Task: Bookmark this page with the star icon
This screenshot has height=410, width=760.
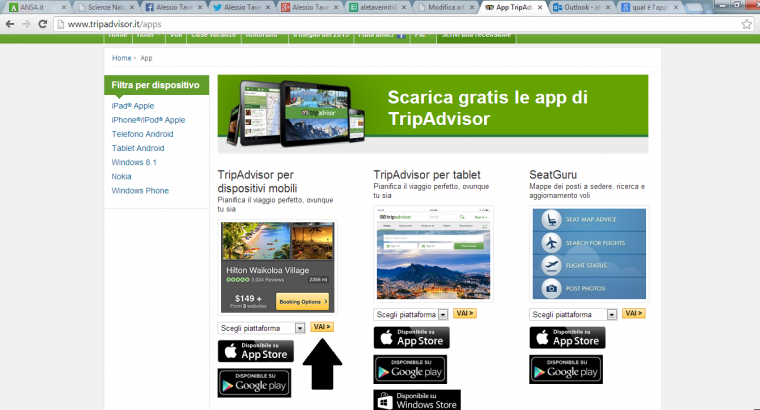Action: pos(747,24)
